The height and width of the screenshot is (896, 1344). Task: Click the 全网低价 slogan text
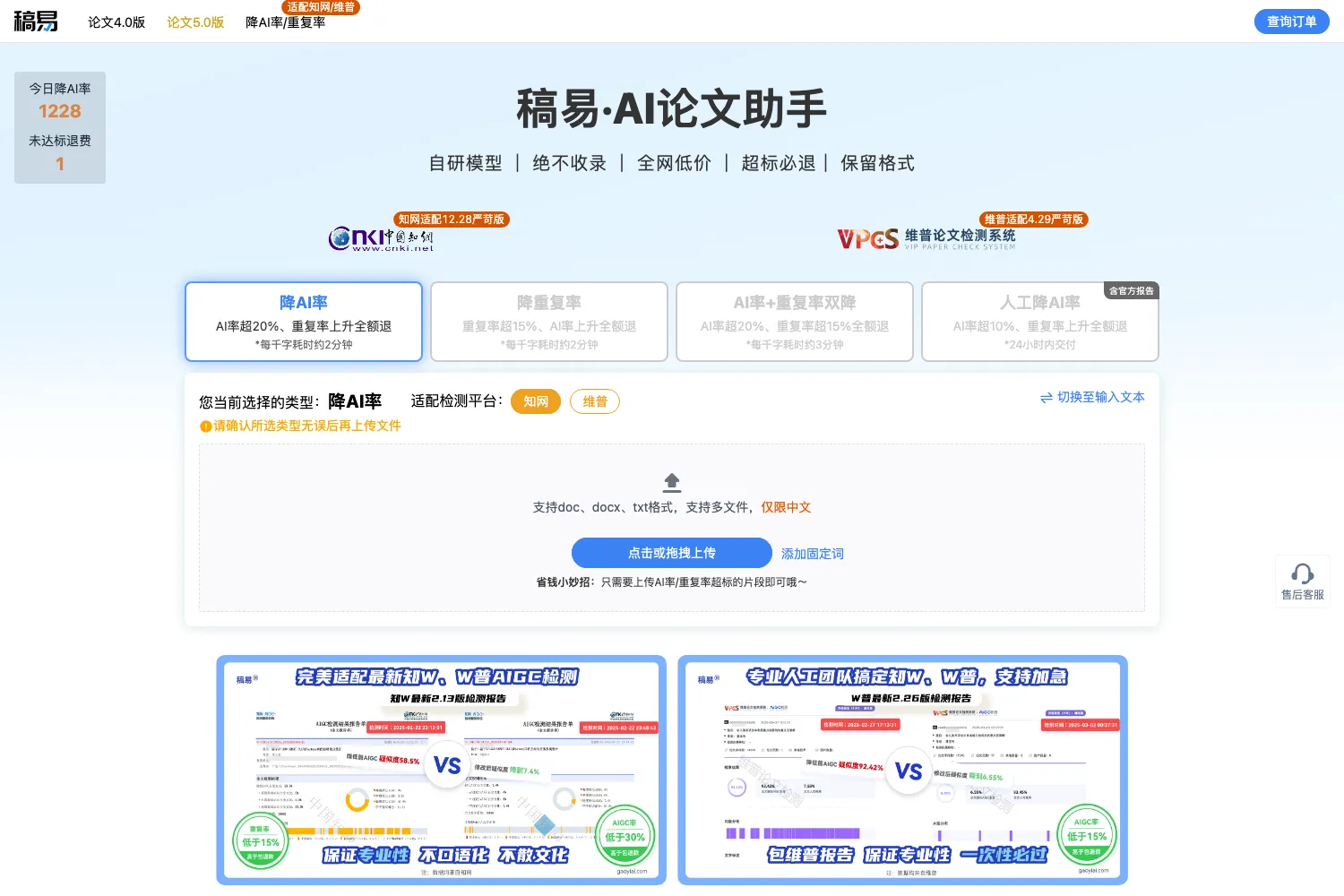tap(674, 163)
